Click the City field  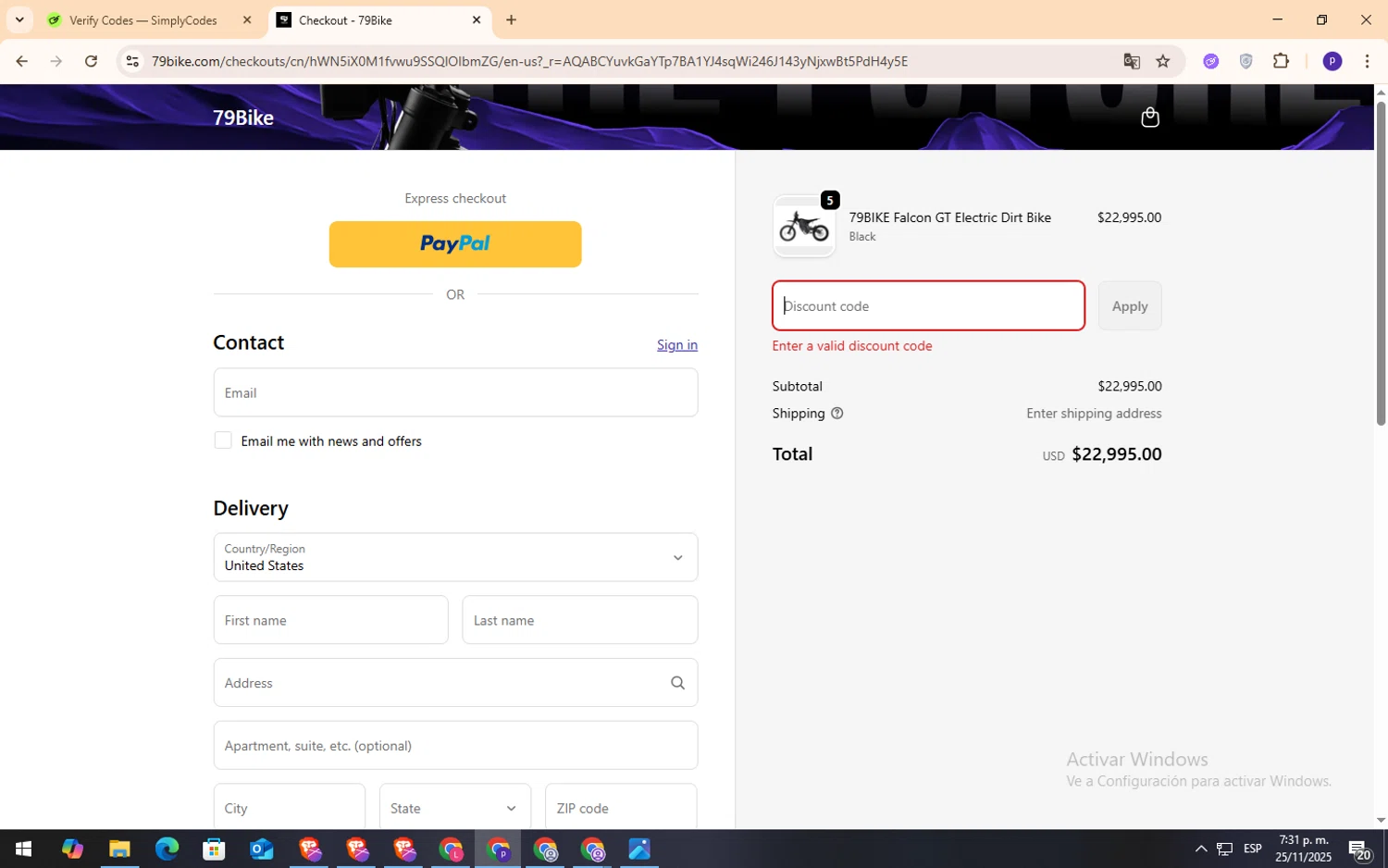pos(290,808)
